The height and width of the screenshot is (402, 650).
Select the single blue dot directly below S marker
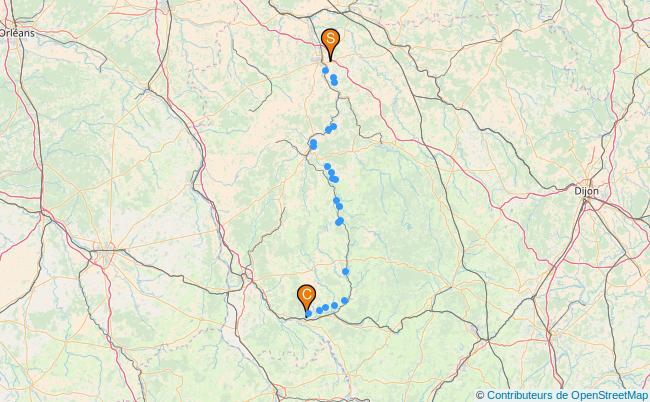pos(325,70)
